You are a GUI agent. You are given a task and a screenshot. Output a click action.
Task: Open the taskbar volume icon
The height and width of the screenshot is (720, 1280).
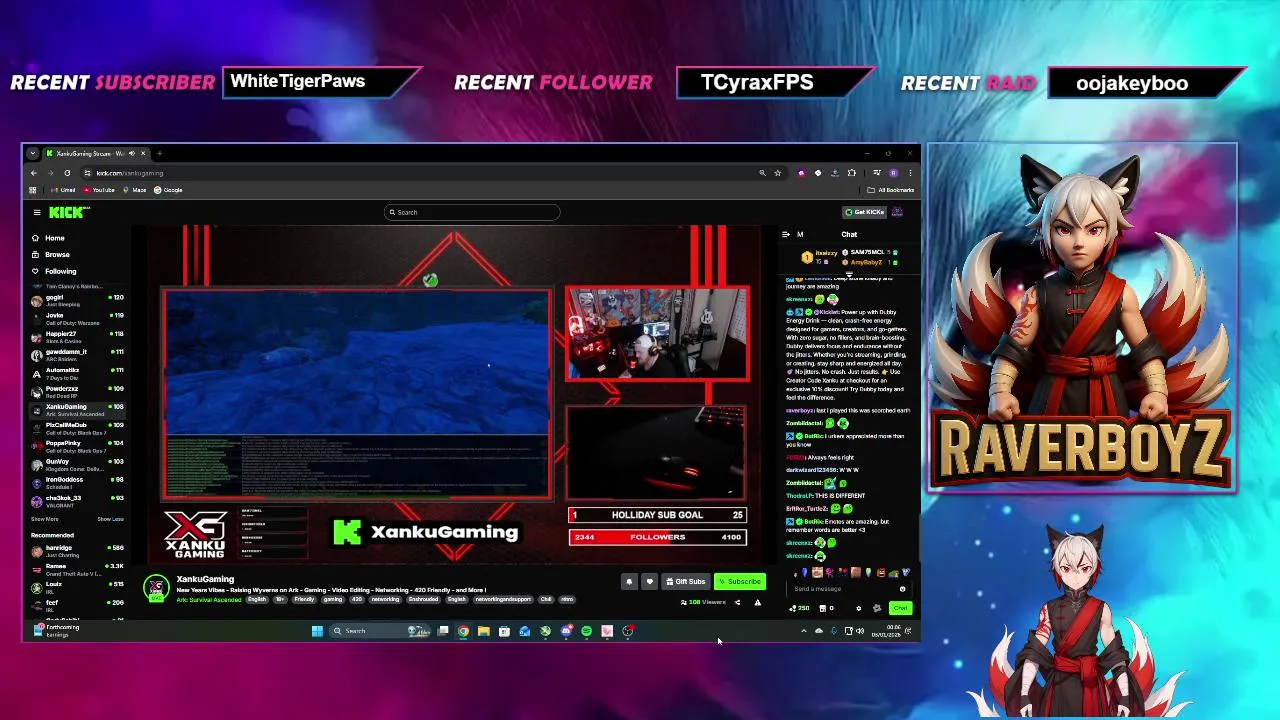860,631
